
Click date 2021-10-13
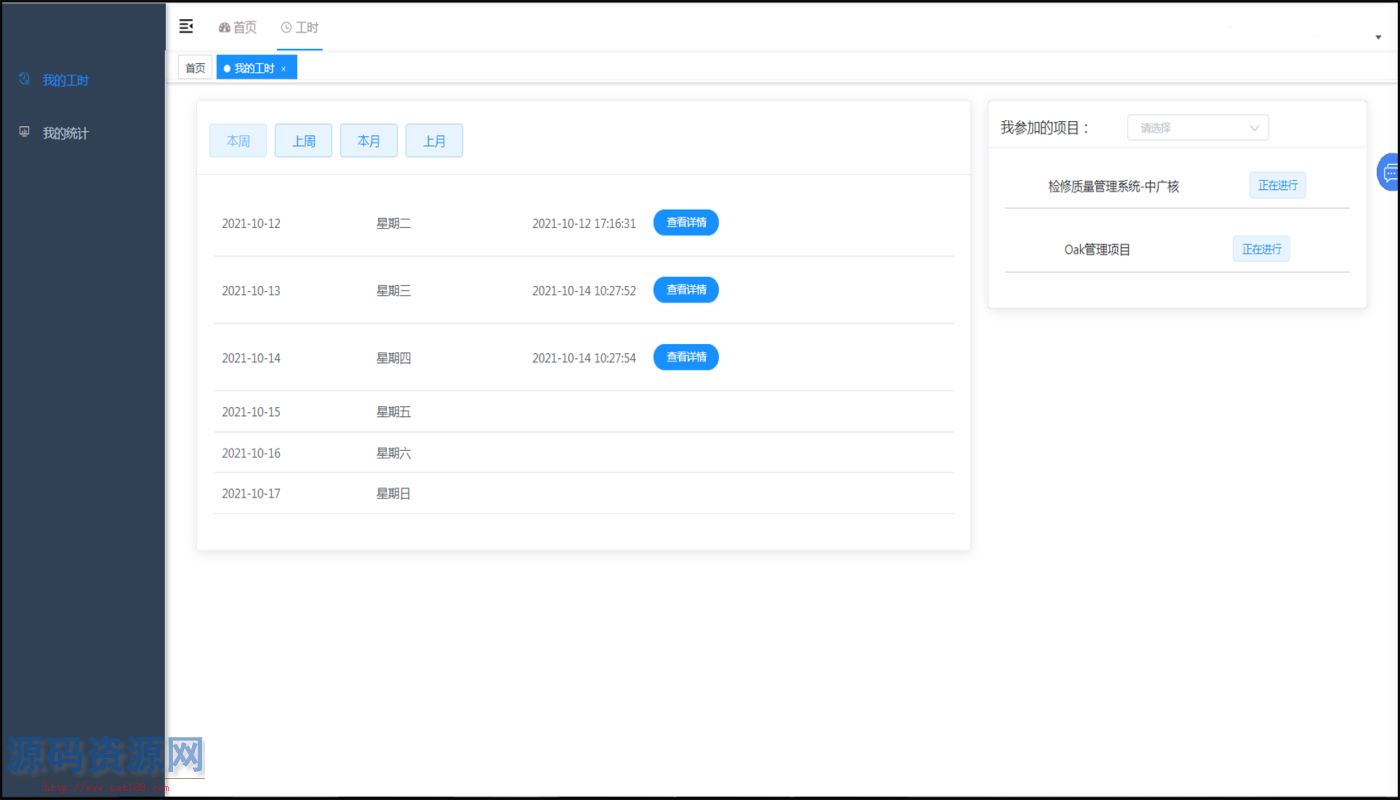251,291
